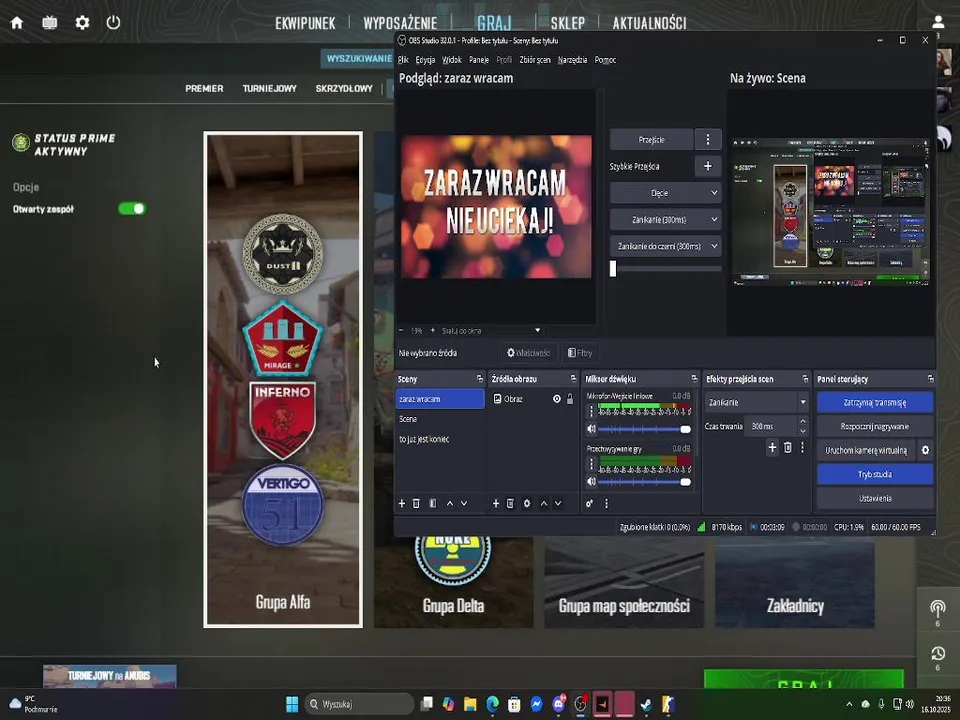
Task: Pop out Źródła obrazu dock panel
Action: pyautogui.click(x=573, y=379)
